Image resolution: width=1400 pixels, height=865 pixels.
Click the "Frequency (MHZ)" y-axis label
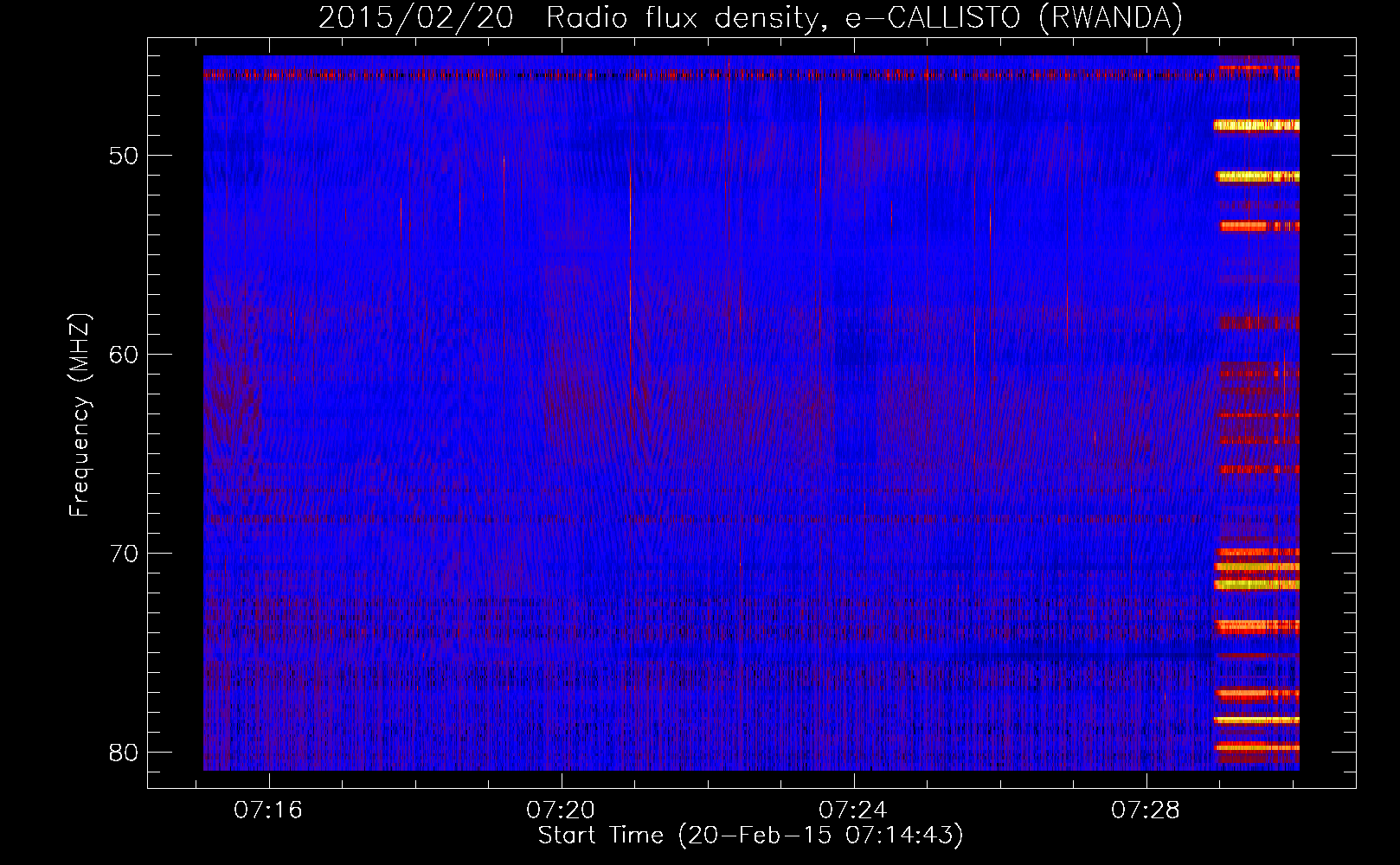point(80,415)
